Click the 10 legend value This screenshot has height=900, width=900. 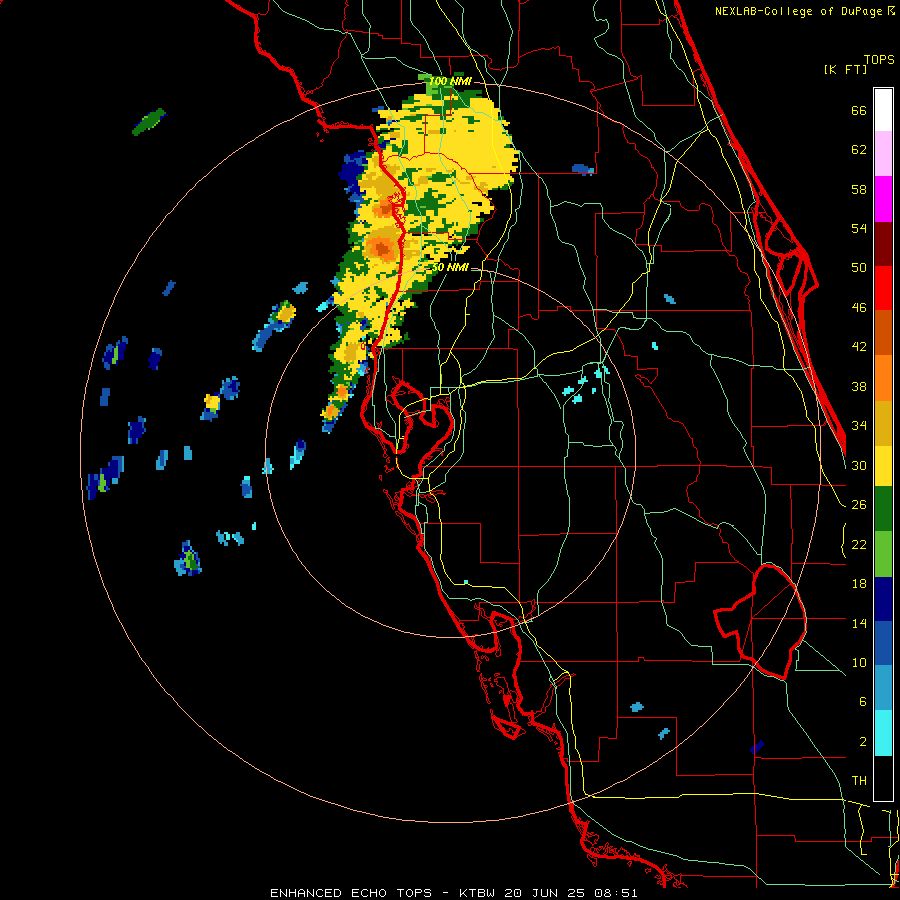click(x=859, y=662)
